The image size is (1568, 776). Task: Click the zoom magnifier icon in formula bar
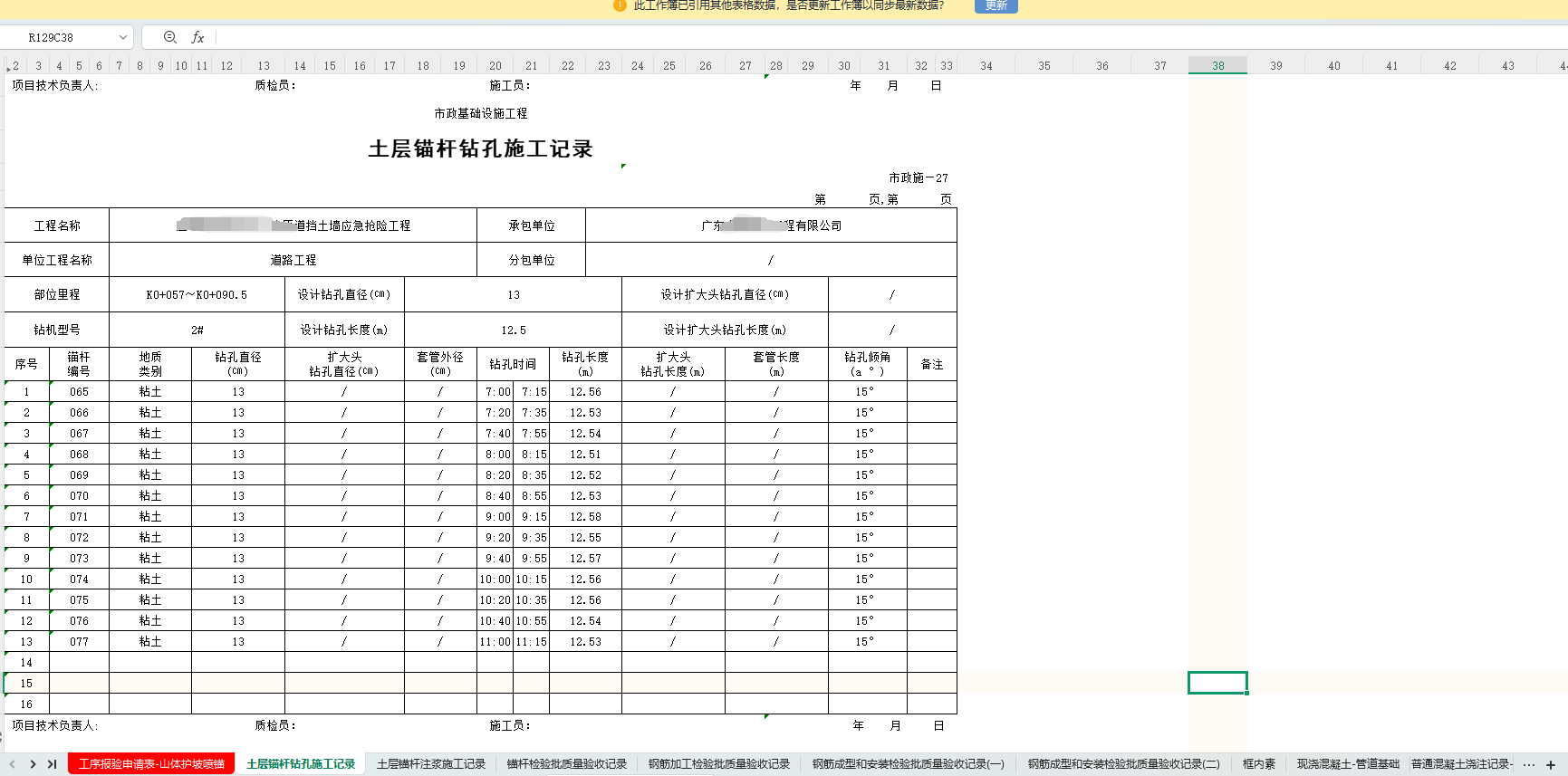pyautogui.click(x=169, y=37)
